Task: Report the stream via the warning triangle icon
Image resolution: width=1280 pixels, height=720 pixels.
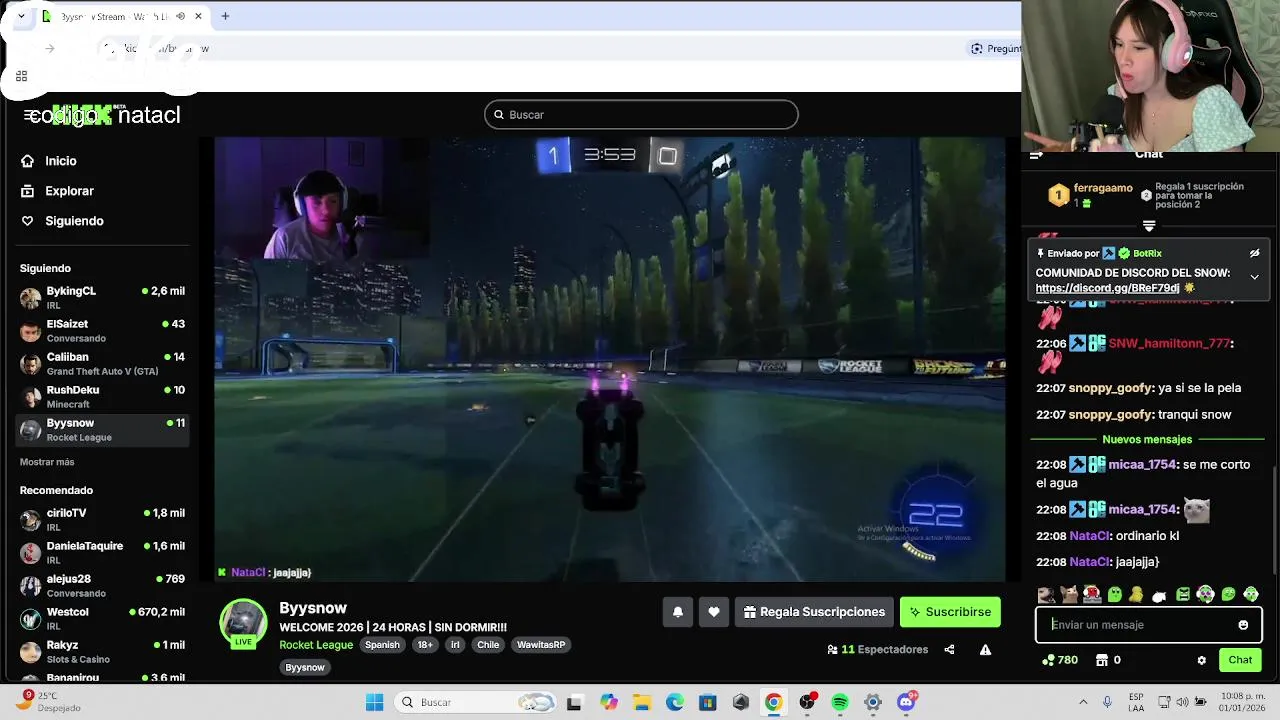Action: (985, 650)
